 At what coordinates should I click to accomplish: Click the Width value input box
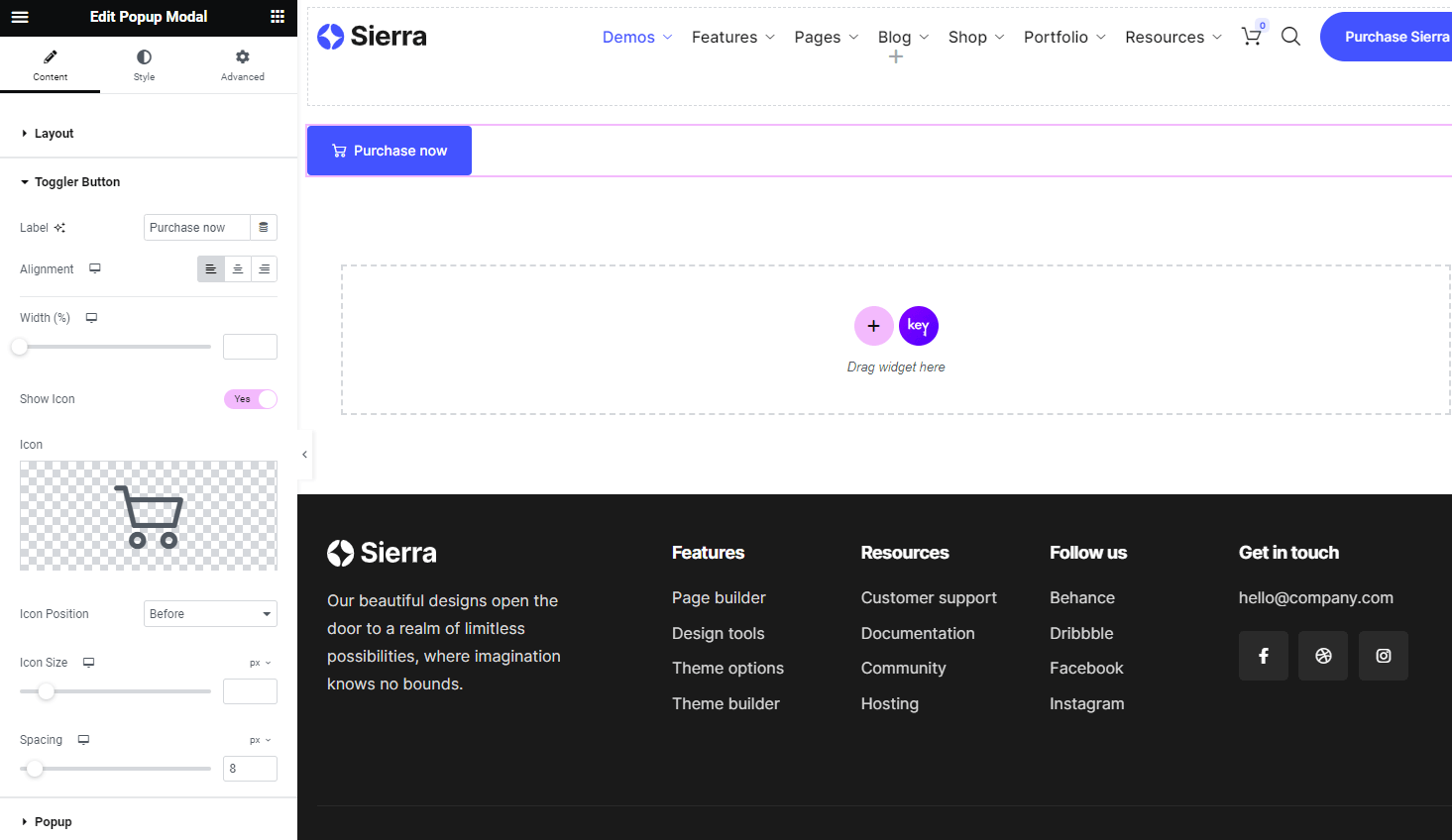click(x=250, y=347)
